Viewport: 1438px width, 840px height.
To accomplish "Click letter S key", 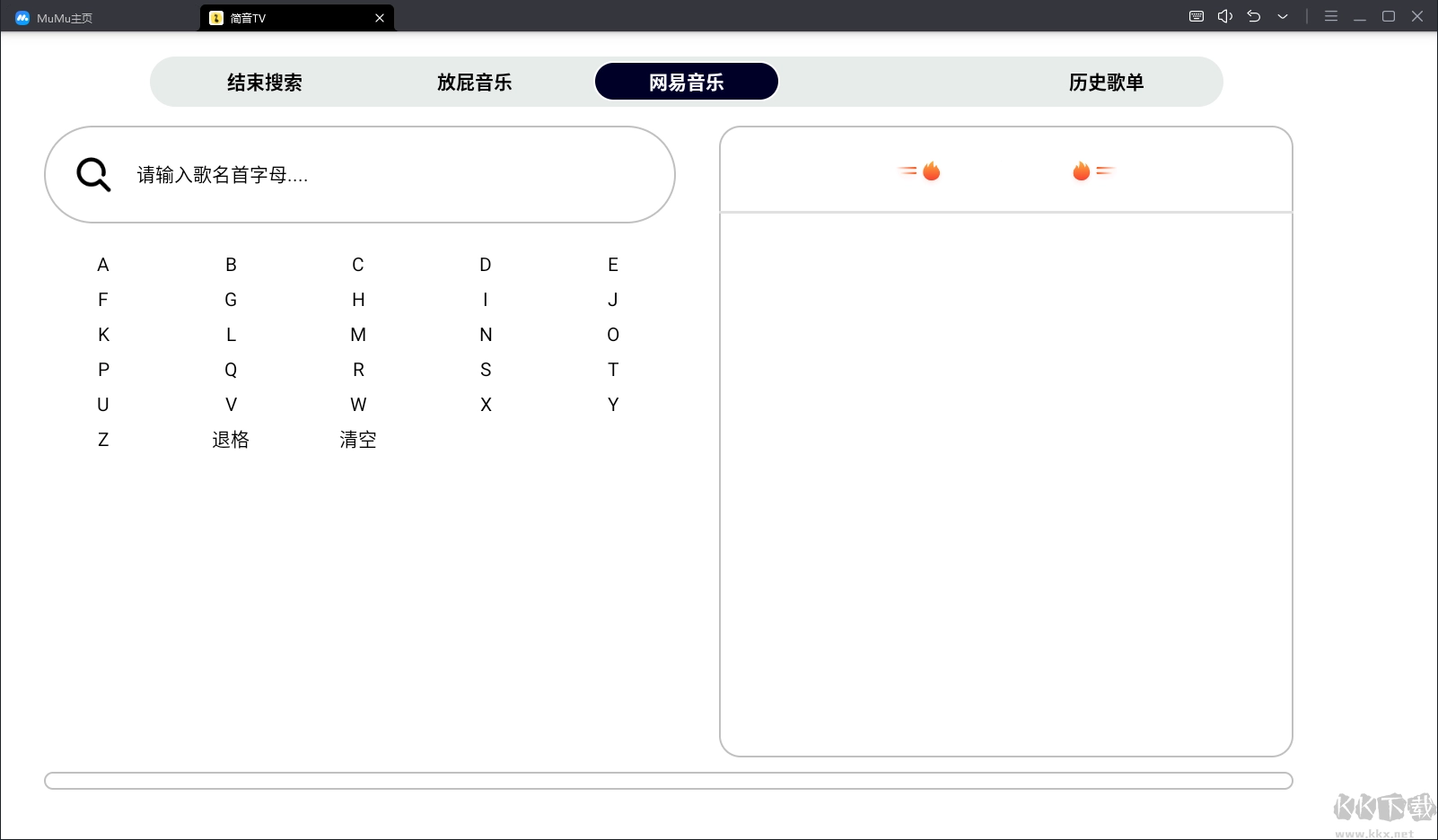I will pos(486,370).
